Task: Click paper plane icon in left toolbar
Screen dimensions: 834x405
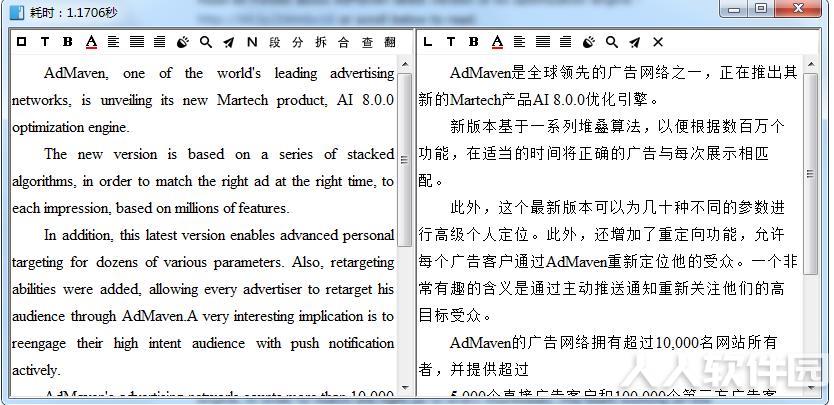Action: pos(229,42)
